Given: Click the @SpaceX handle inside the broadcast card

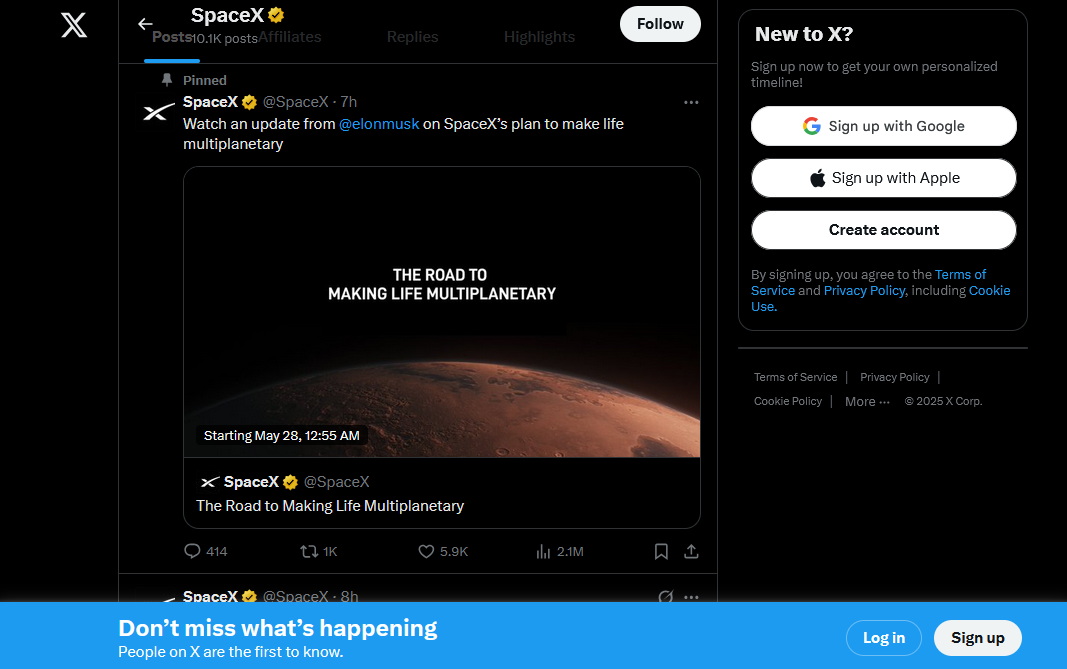Looking at the screenshot, I should pyautogui.click(x=336, y=482).
